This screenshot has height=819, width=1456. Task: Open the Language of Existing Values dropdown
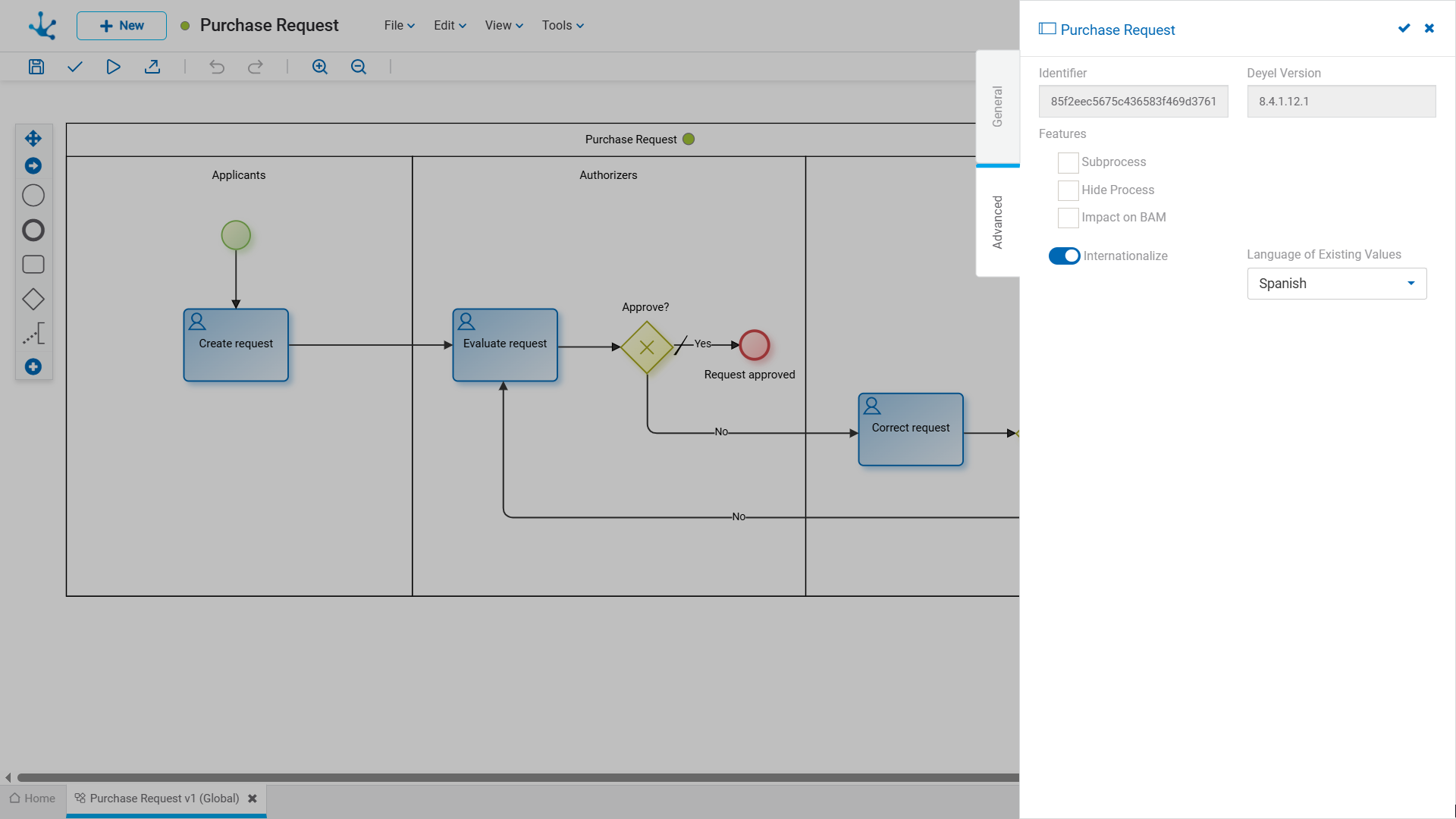pos(1336,284)
